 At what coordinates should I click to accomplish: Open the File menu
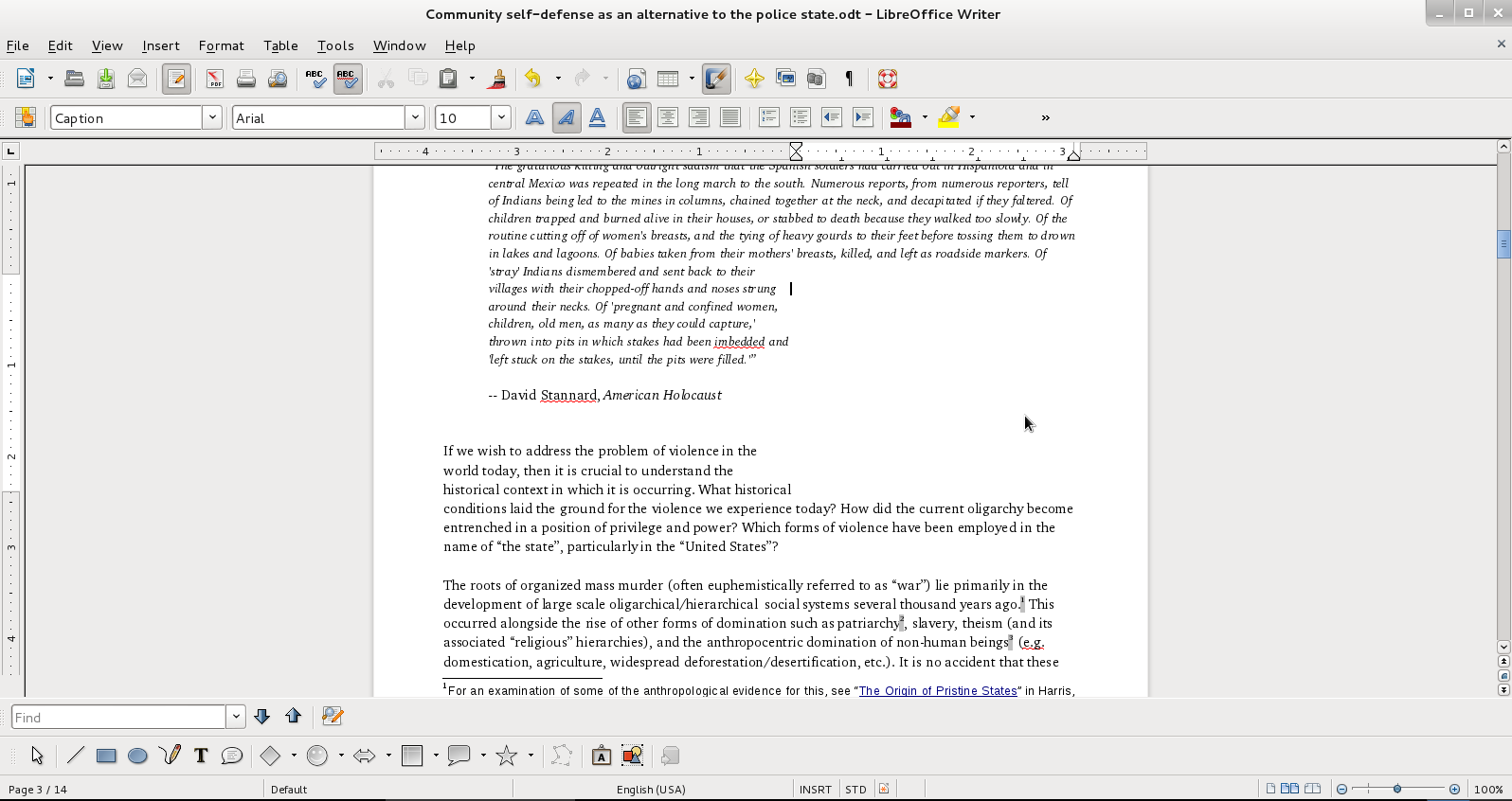click(17, 45)
